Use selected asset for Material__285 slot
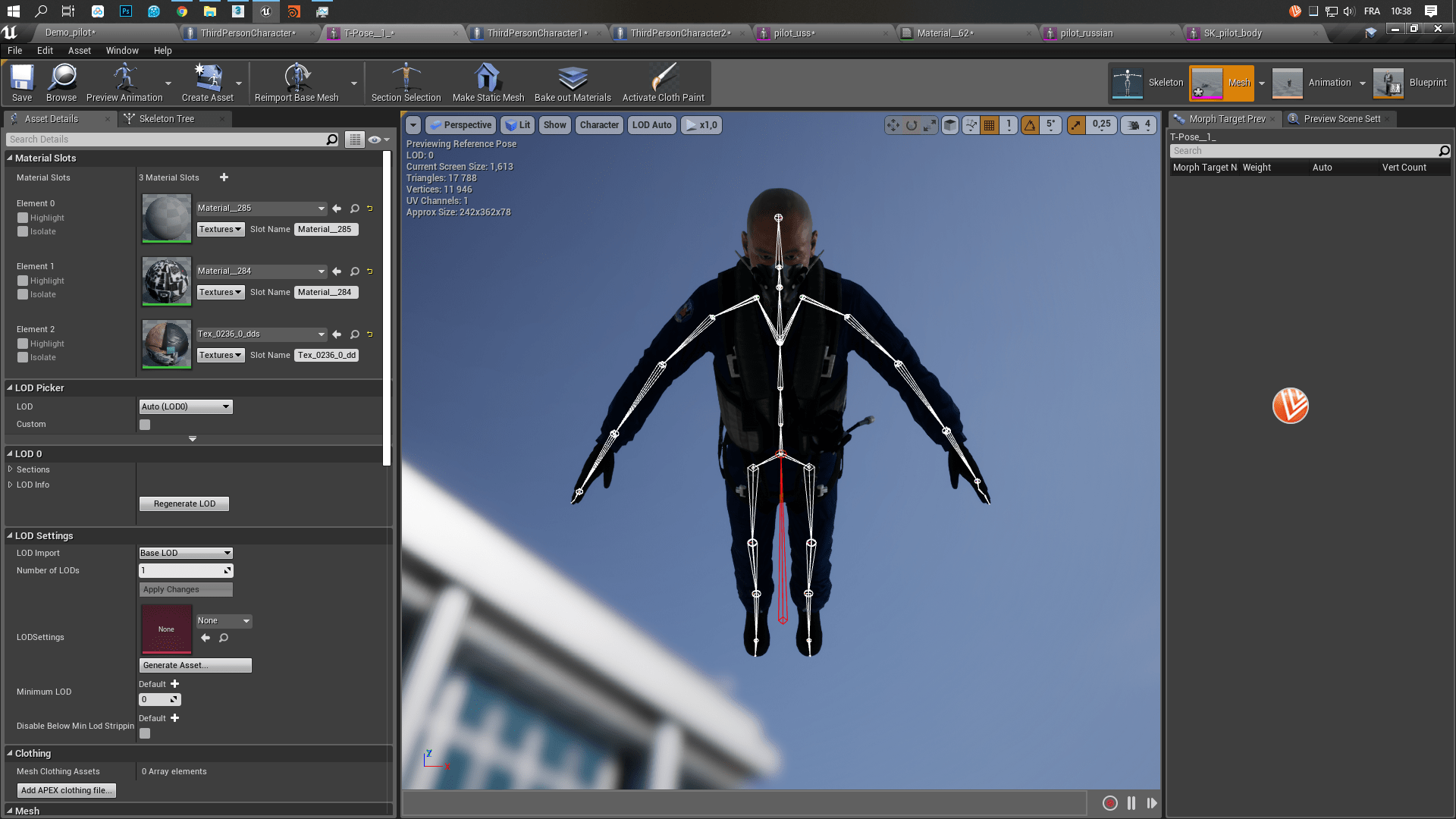This screenshot has height=819, width=1456. click(337, 209)
